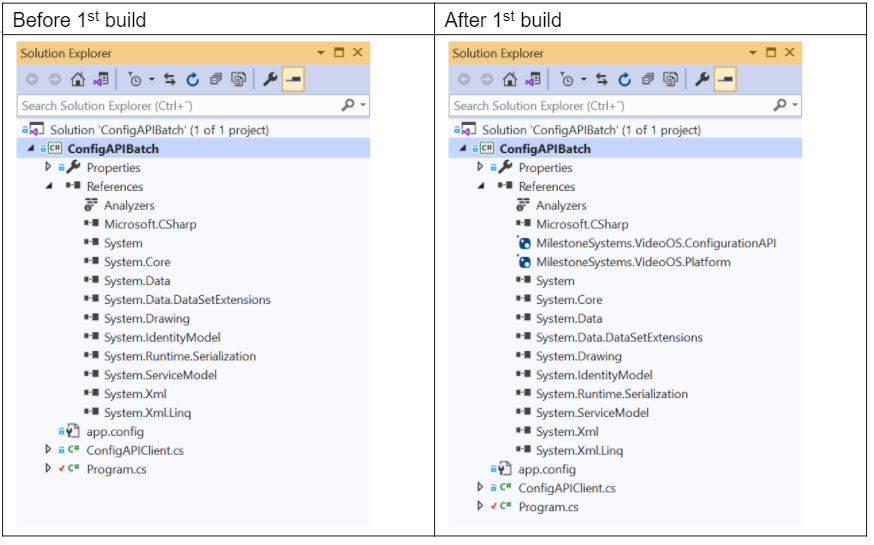Viewport: 874px width, 545px height.
Task: Click MilestoneSystems.VideoOS.ConfigurationAPI package icon
Action: point(524,243)
